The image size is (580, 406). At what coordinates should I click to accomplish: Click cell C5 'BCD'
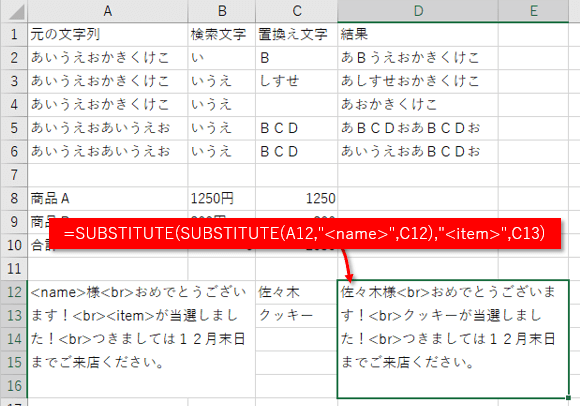pyautogui.click(x=296, y=128)
